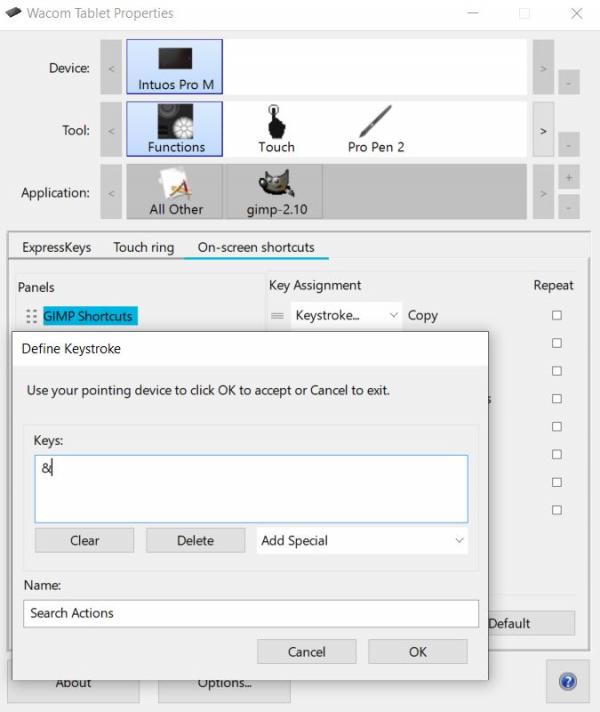Select the All Other application icon
This screenshot has height=712, width=600.
tap(175, 192)
